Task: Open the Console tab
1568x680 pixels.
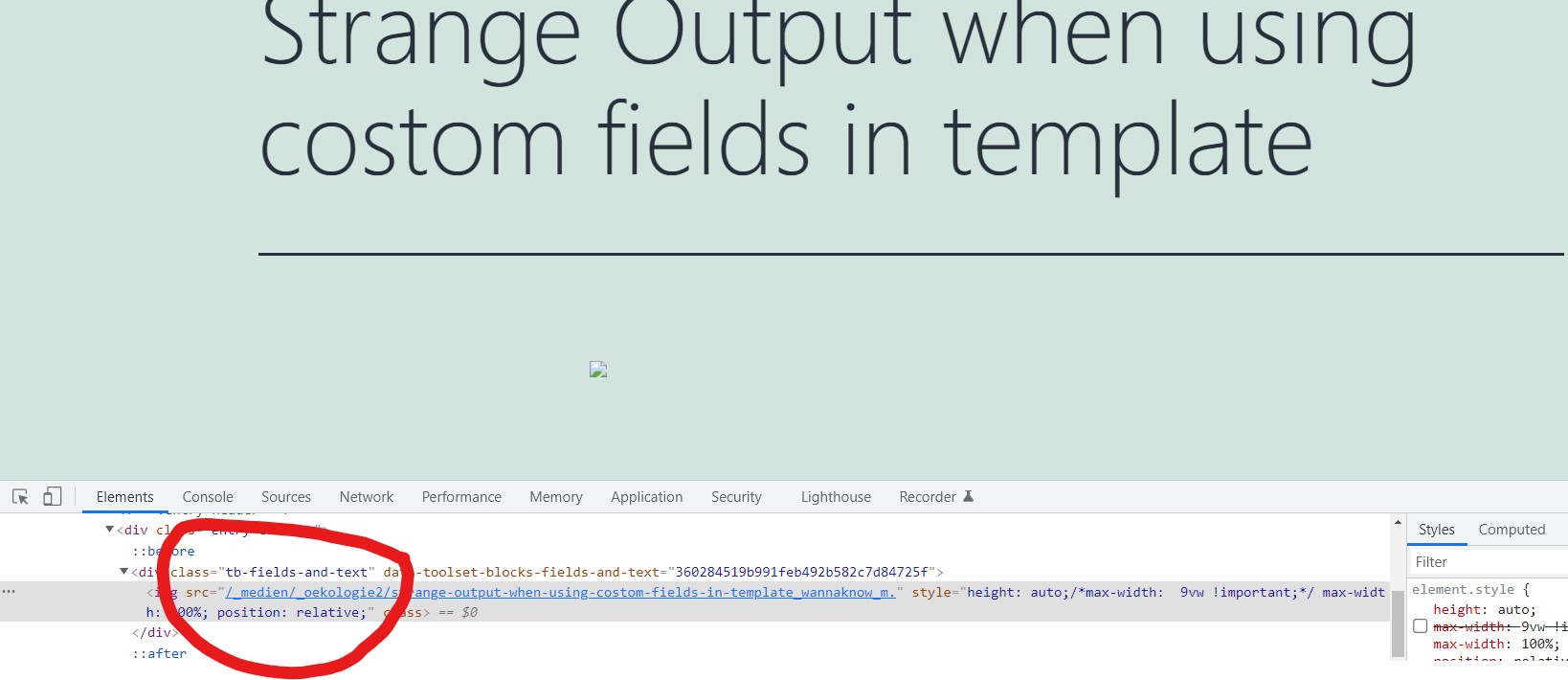Action: (x=208, y=497)
